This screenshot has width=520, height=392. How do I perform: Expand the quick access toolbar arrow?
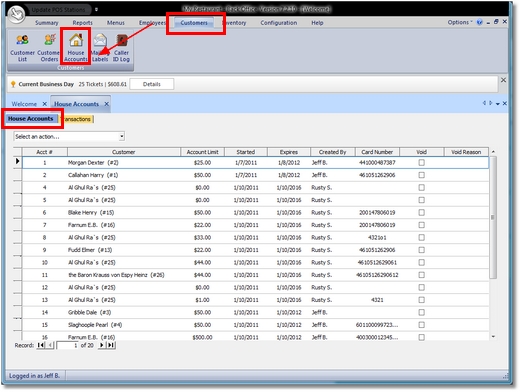click(x=96, y=9)
